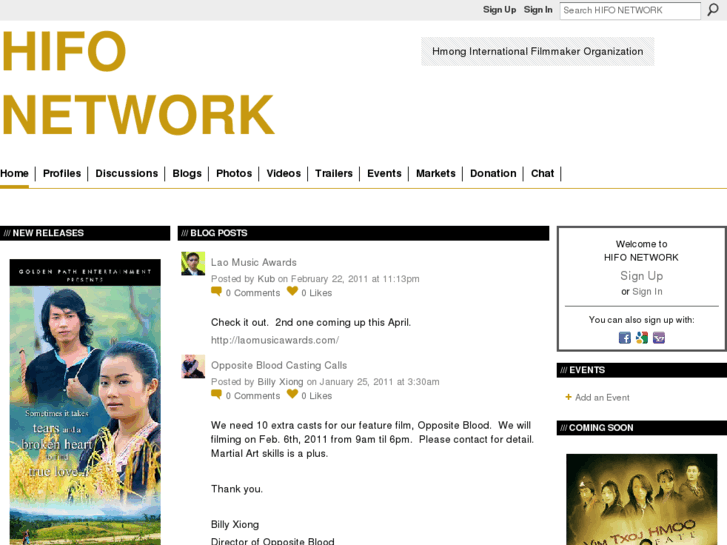
Task: Click the search magnifier icon
Action: (713, 10)
